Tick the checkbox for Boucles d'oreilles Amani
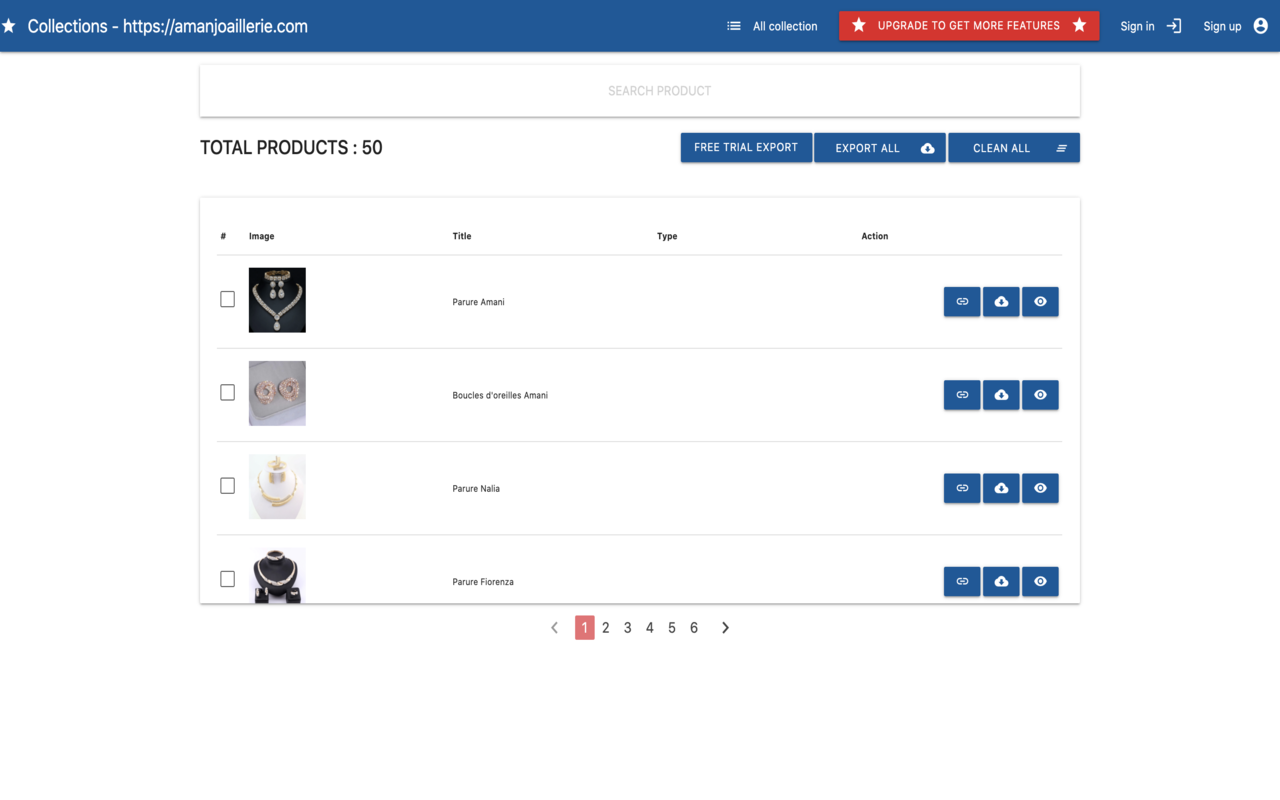This screenshot has height=800, width=1280. pyautogui.click(x=227, y=392)
